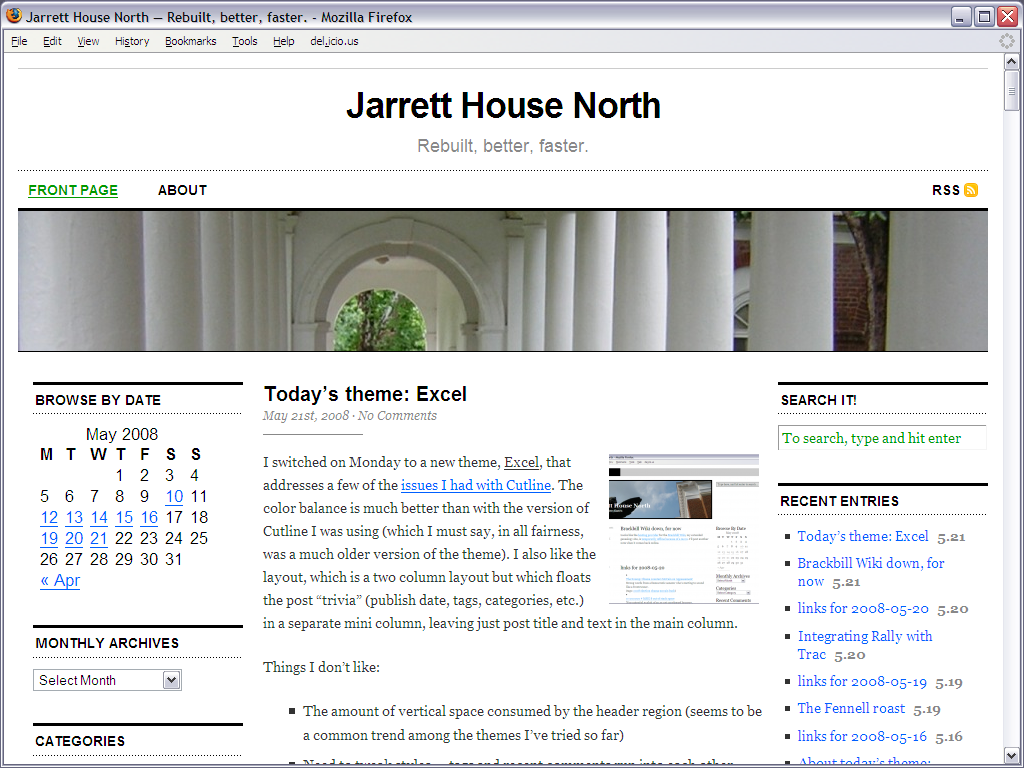Image resolution: width=1024 pixels, height=768 pixels.
Task: Open the Tools menu
Action: (244, 41)
